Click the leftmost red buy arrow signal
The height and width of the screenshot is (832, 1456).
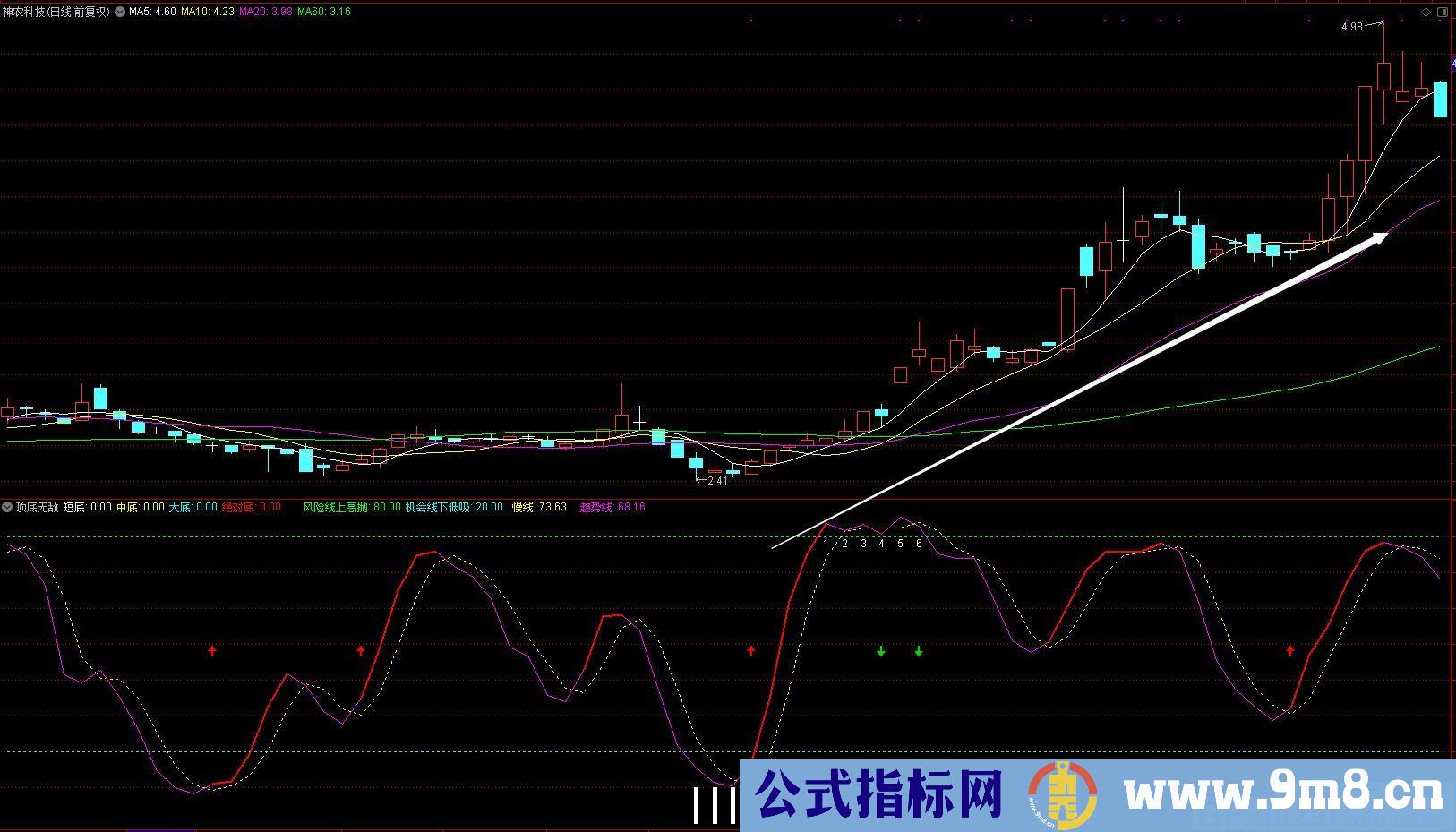[212, 651]
